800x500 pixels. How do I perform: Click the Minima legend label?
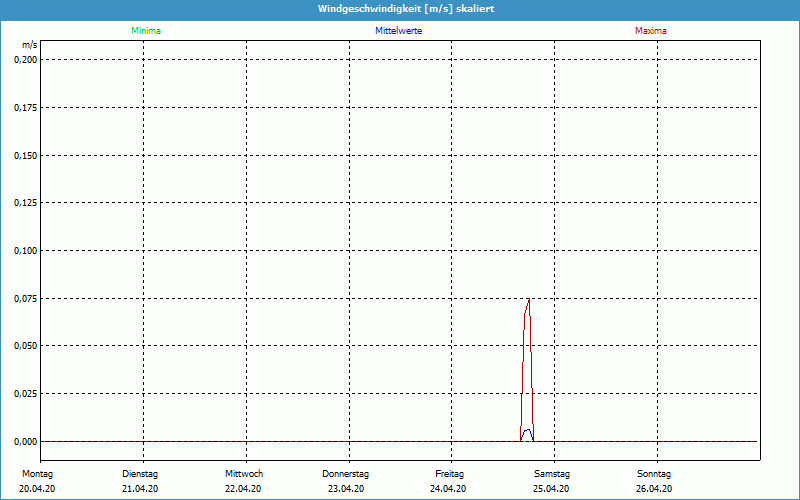click(145, 31)
